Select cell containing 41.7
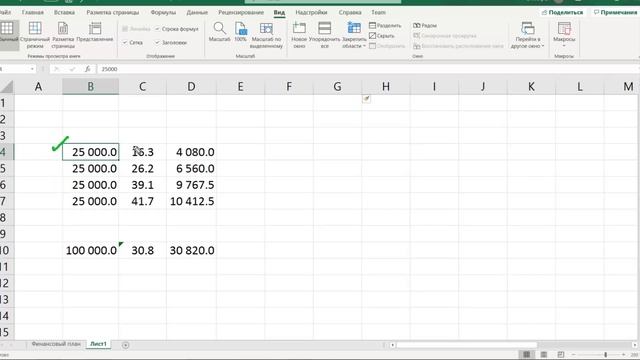 (142, 201)
